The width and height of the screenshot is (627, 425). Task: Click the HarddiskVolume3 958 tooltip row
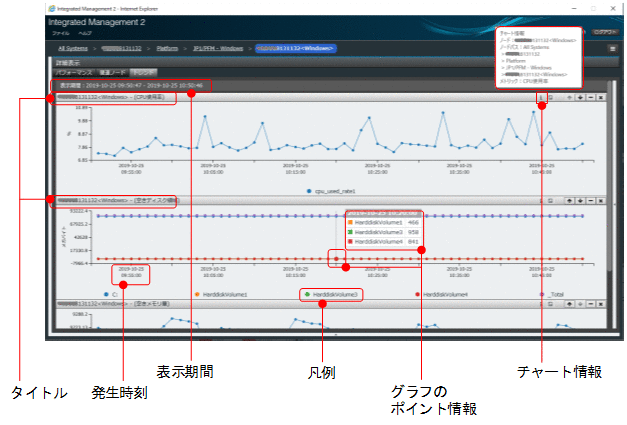coord(383,232)
